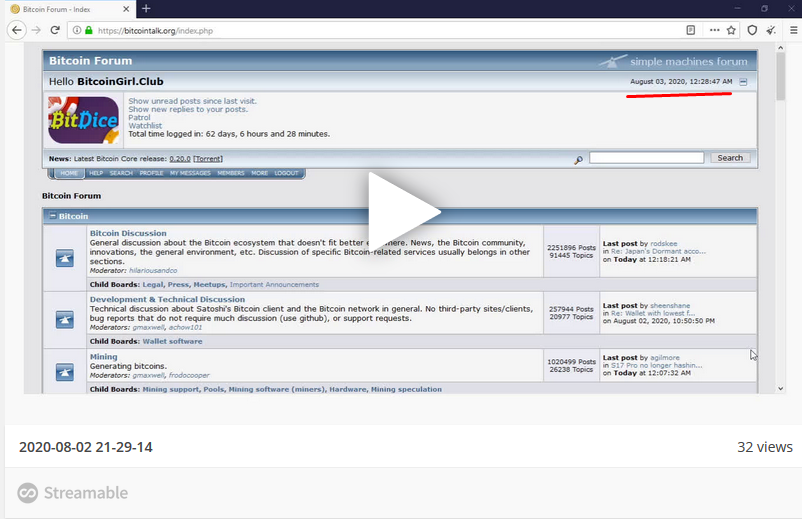This screenshot has height=519, width=802.
Task: Click the advanced search magnifier icon
Action: (578, 160)
